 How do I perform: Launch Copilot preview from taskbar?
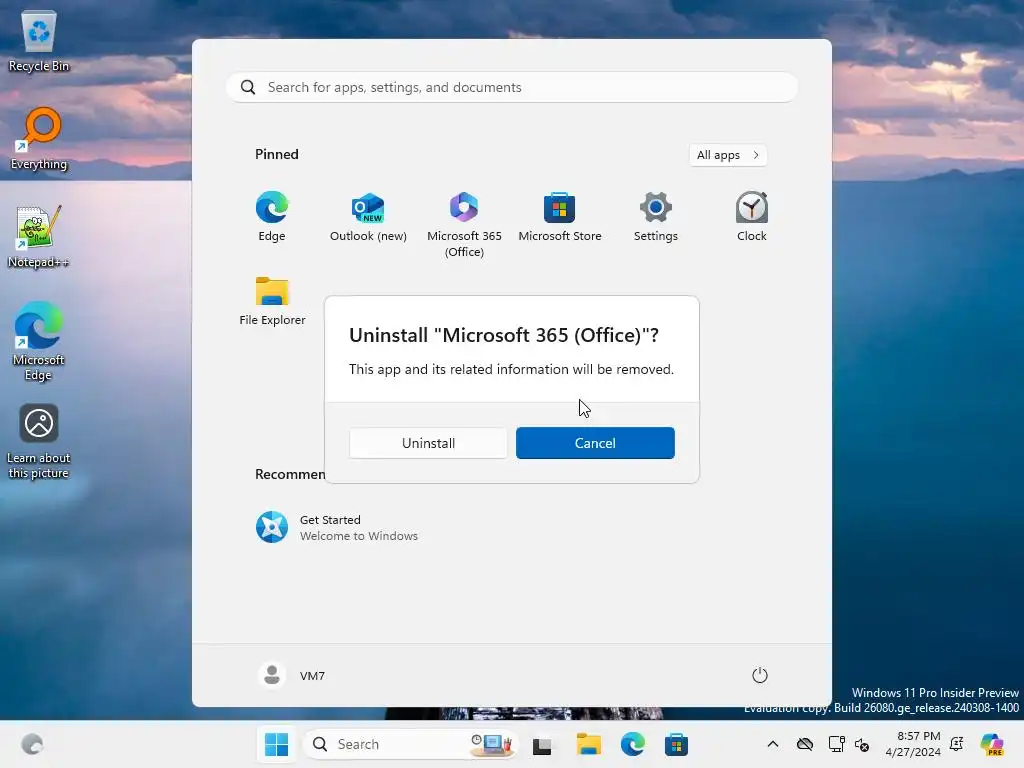[992, 744]
